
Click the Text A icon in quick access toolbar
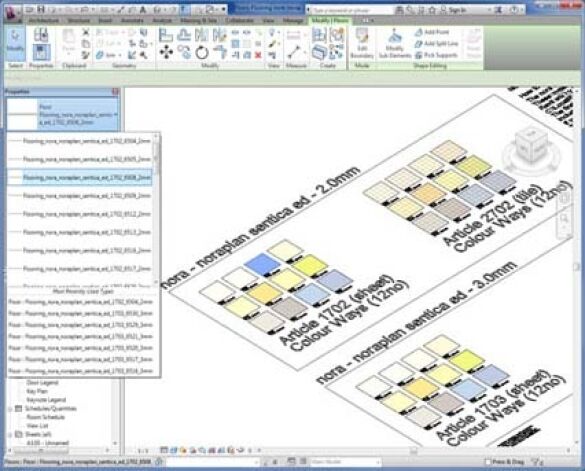pyautogui.click(x=143, y=10)
